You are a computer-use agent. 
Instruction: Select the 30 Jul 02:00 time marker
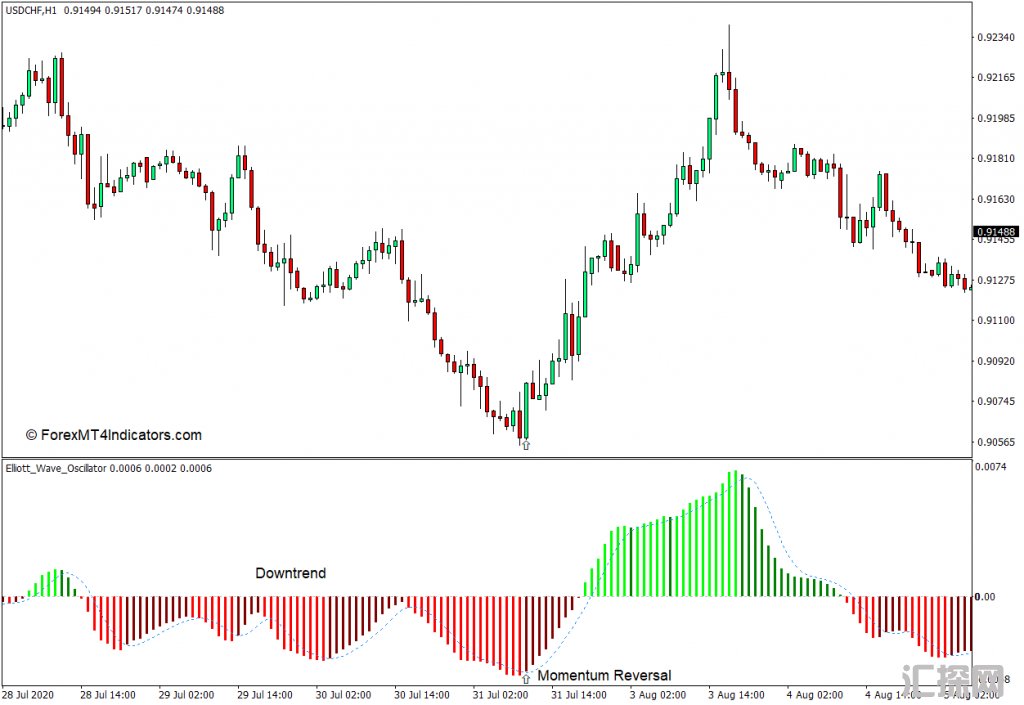point(343,694)
